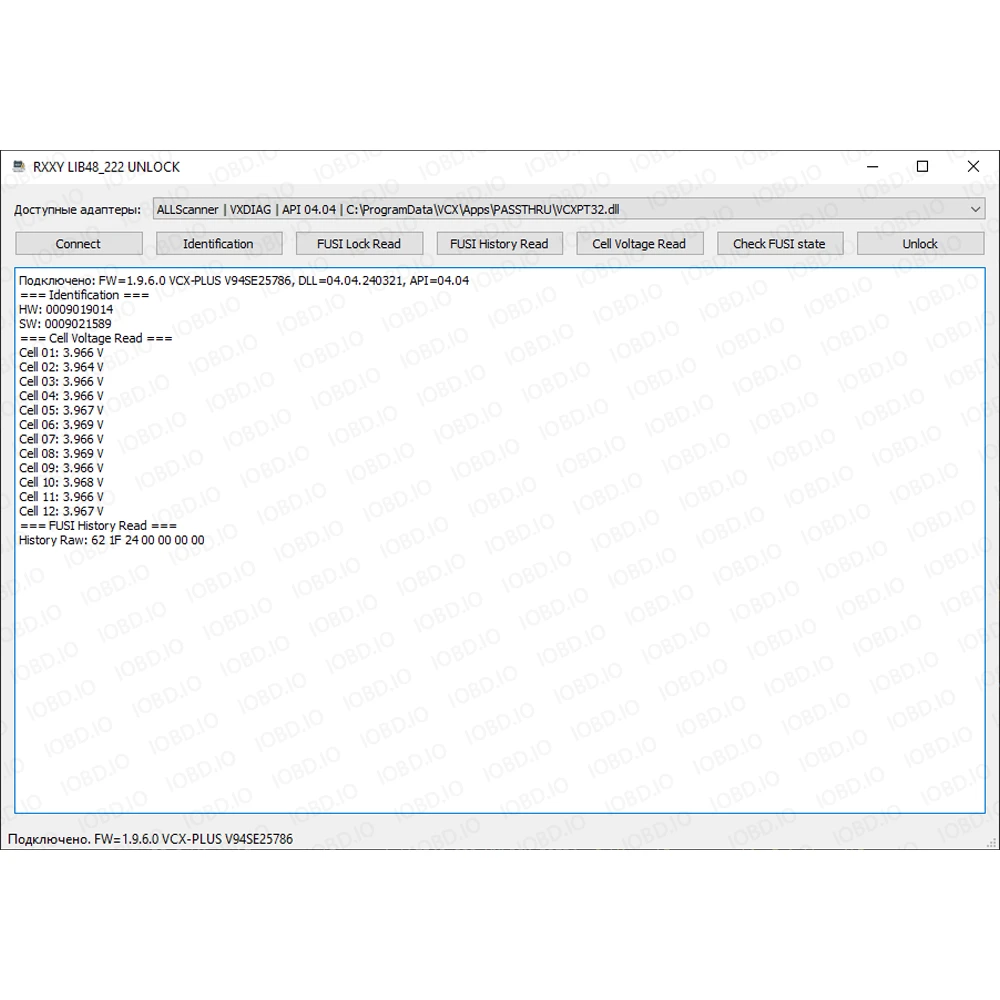Click FUSI Lock Read button
This screenshot has height=1000, width=1000.
[359, 244]
